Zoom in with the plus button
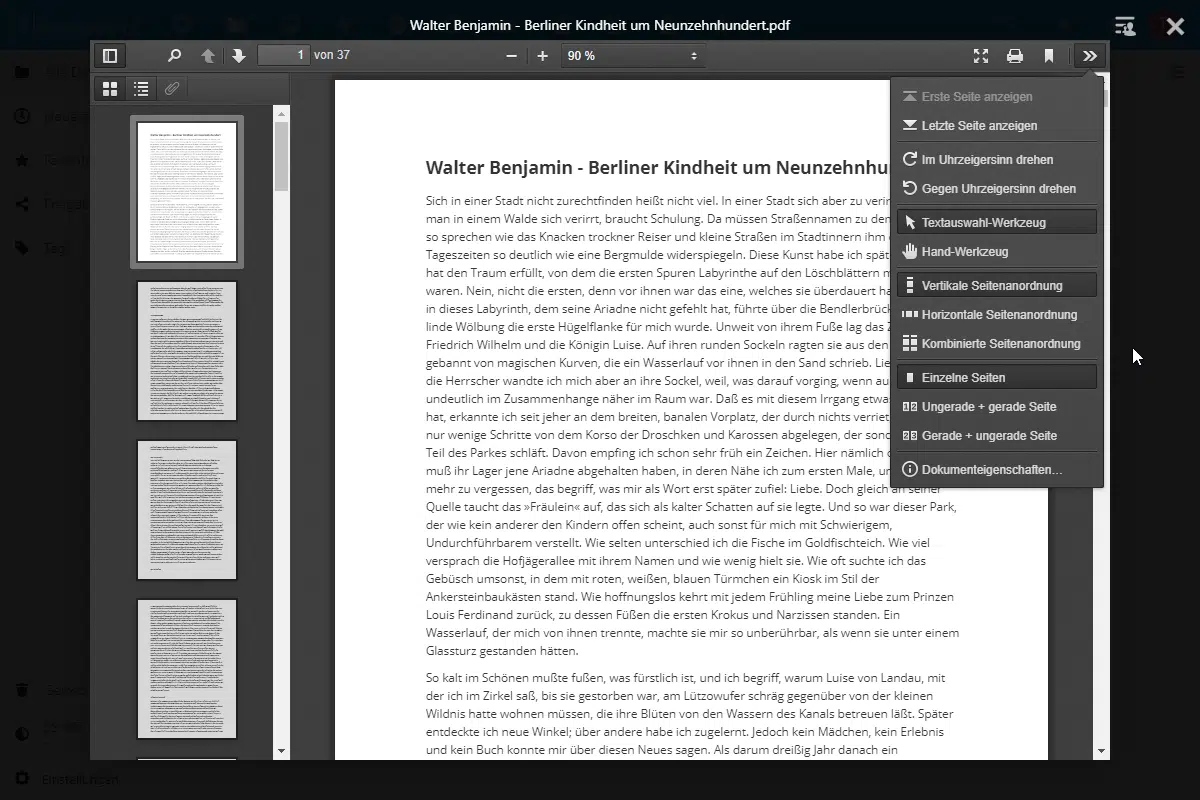This screenshot has height=800, width=1200. 543,56
